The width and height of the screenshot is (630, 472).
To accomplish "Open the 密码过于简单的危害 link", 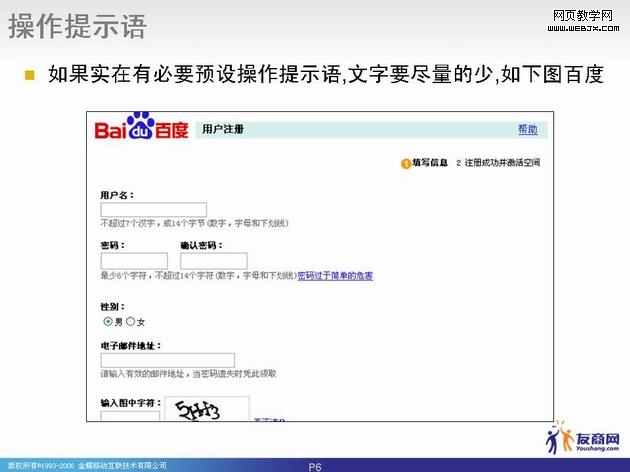I will [335, 275].
